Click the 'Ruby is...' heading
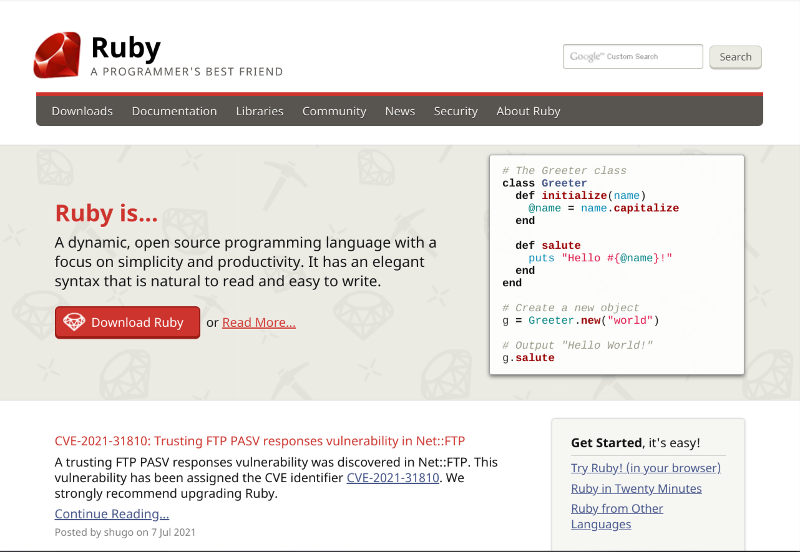800x552 pixels. 107,213
